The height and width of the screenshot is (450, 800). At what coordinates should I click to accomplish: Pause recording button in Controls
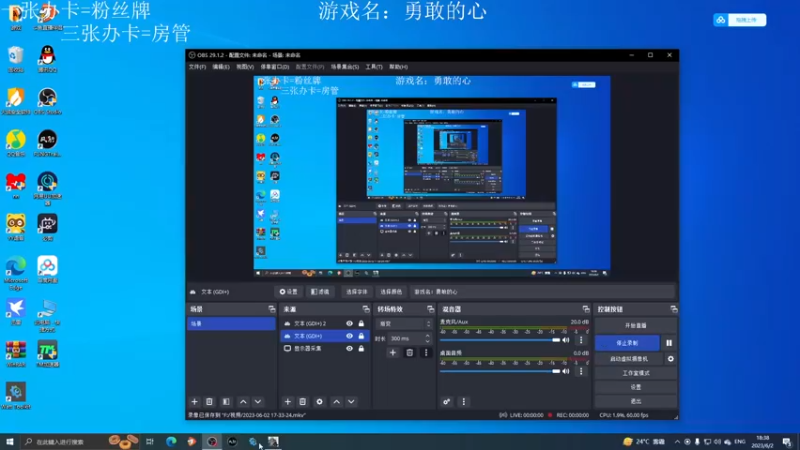tap(669, 343)
